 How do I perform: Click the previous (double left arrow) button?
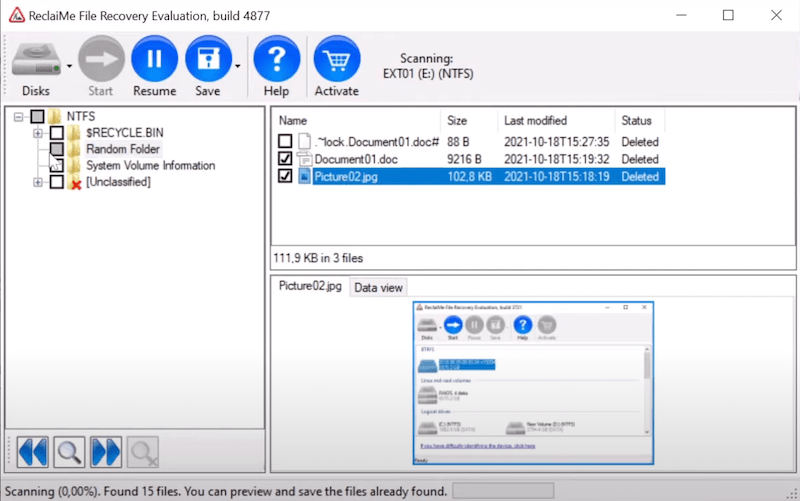33,452
